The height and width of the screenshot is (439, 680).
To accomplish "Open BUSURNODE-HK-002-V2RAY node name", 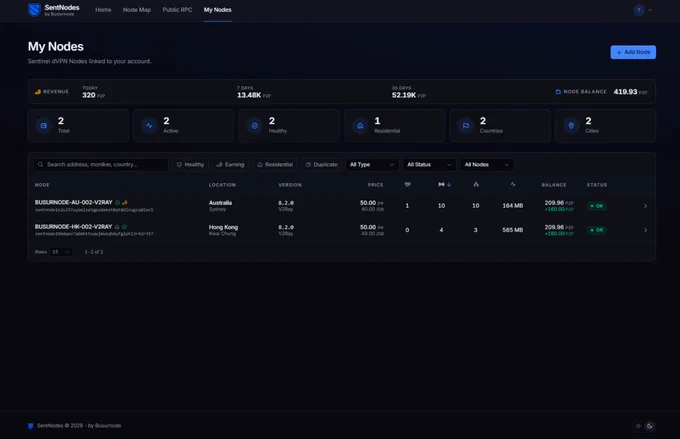I will (x=73, y=227).
